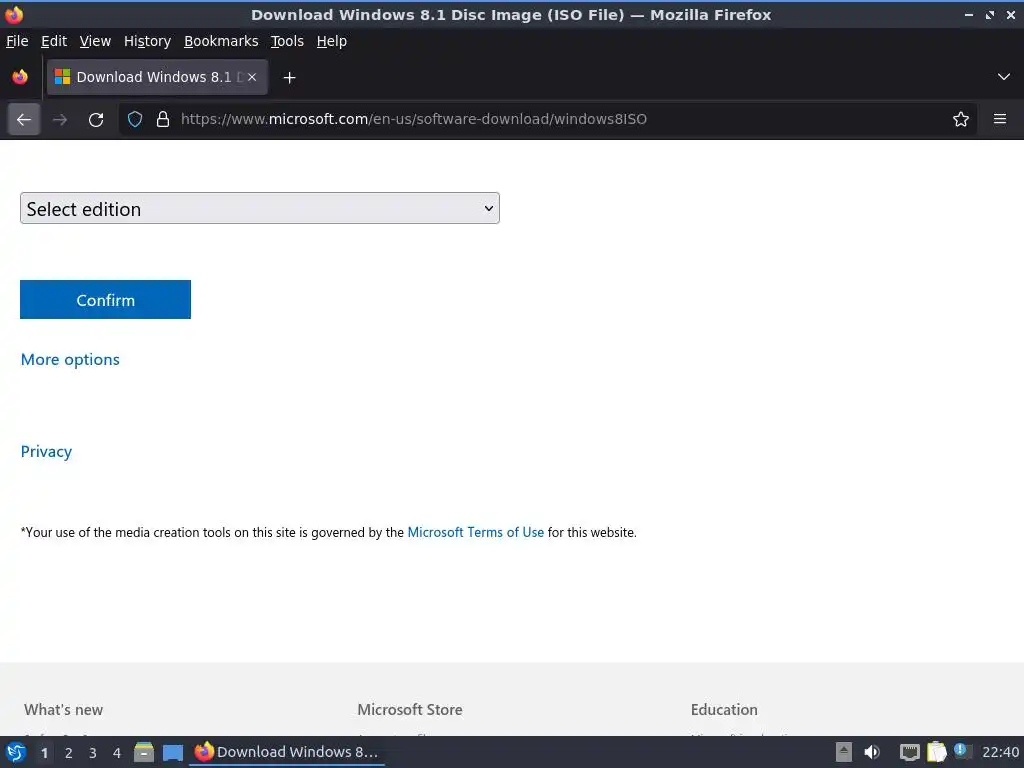Viewport: 1024px width, 768px height.
Task: Open the volume speaker tray icon
Action: [872, 752]
